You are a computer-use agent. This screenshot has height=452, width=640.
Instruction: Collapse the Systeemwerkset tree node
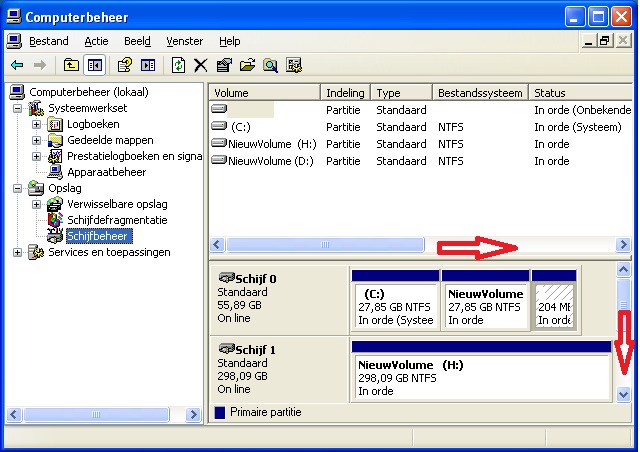click(17, 108)
